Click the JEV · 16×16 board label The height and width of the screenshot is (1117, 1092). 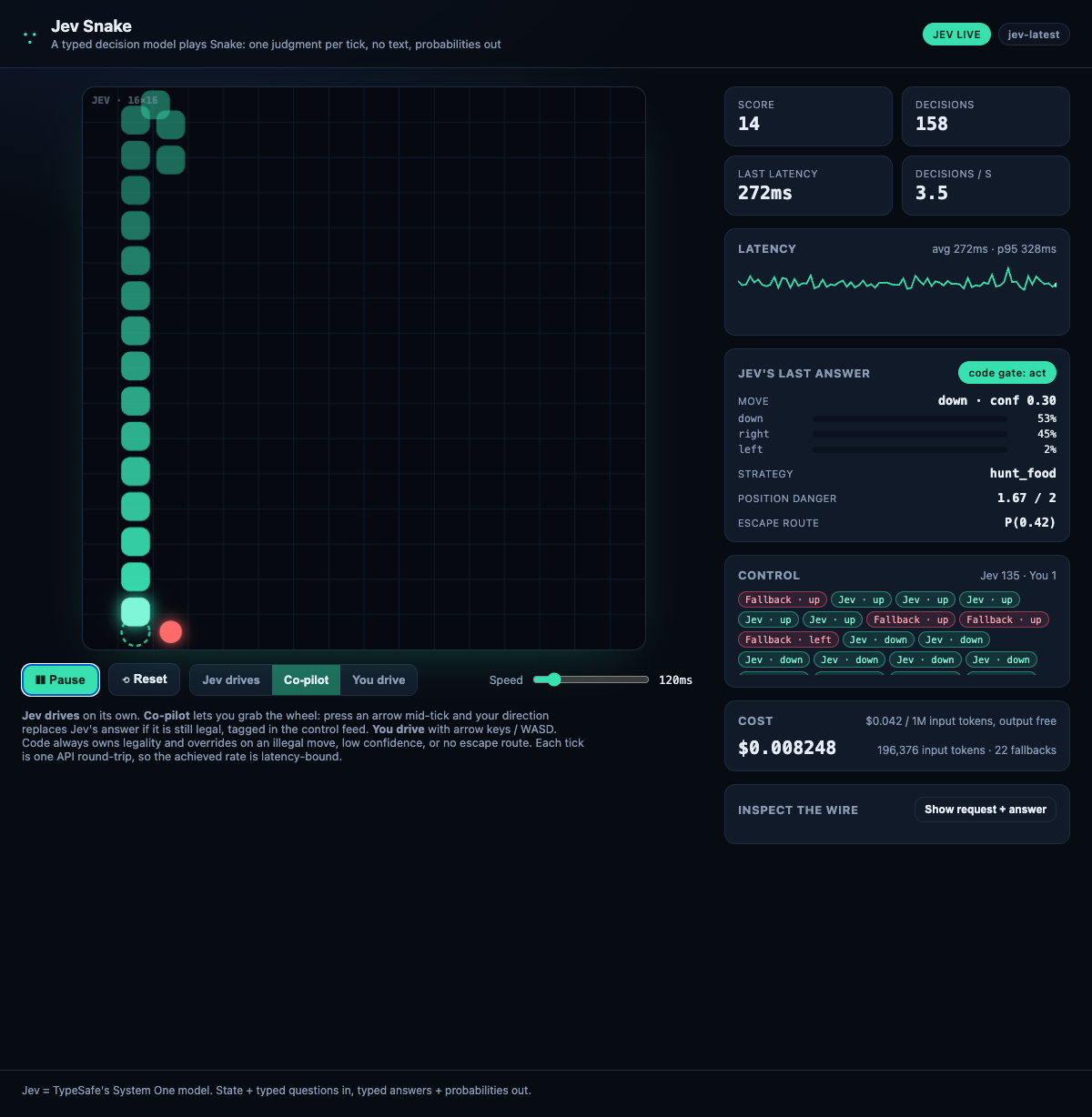coord(125,100)
